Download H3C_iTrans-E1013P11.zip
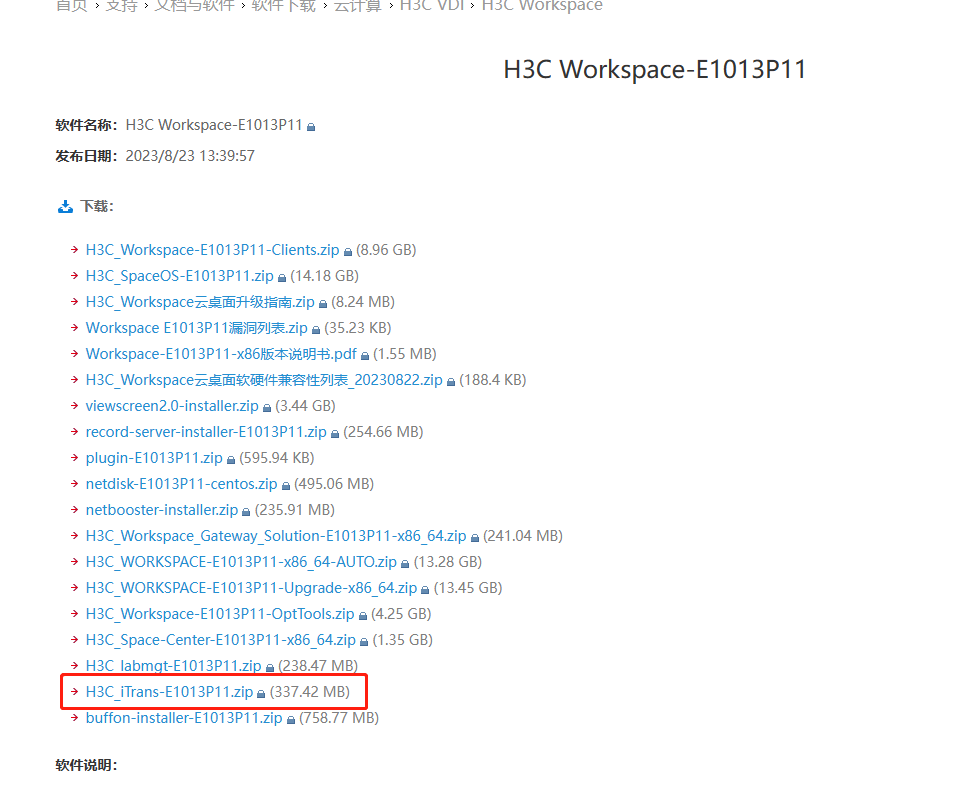956x788 pixels. [x=169, y=692]
